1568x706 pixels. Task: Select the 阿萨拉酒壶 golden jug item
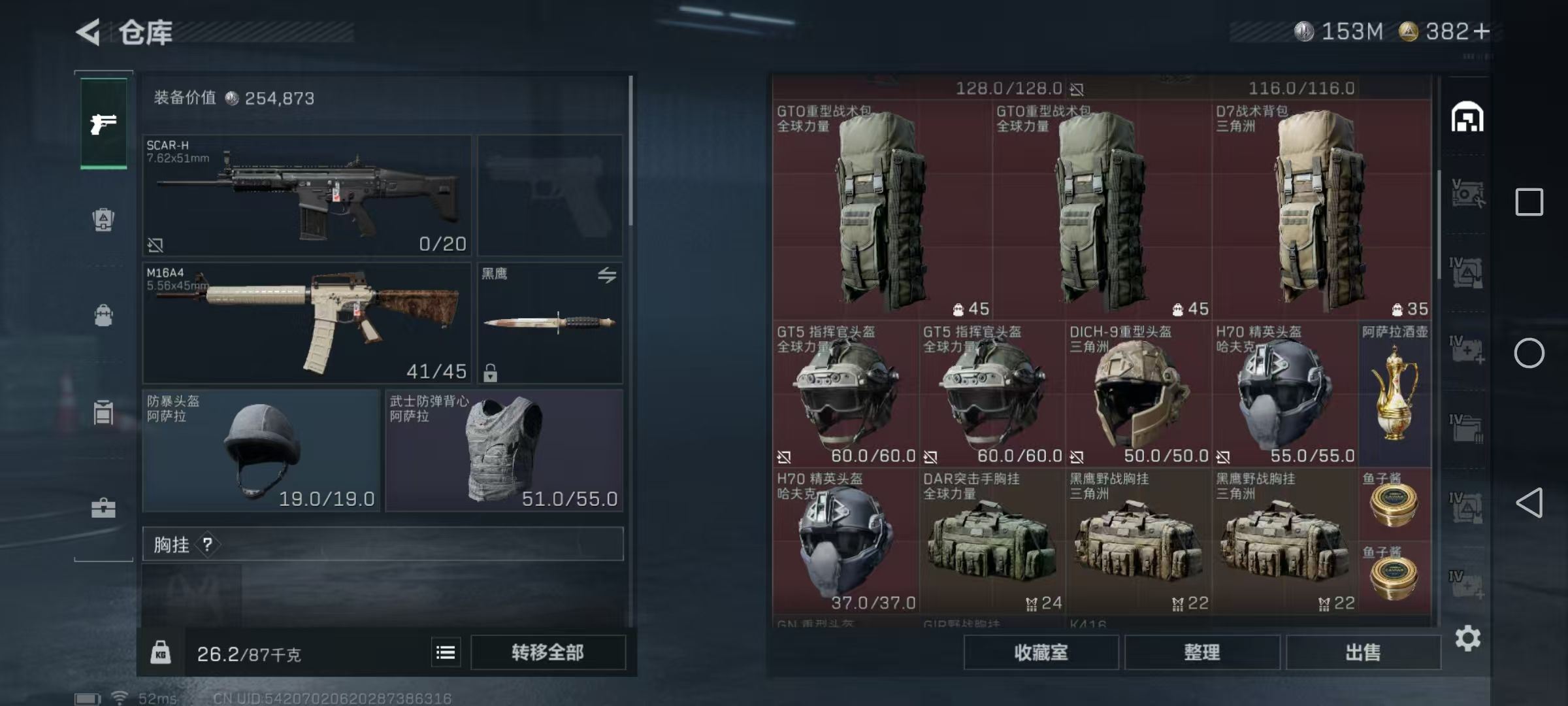click(1395, 394)
